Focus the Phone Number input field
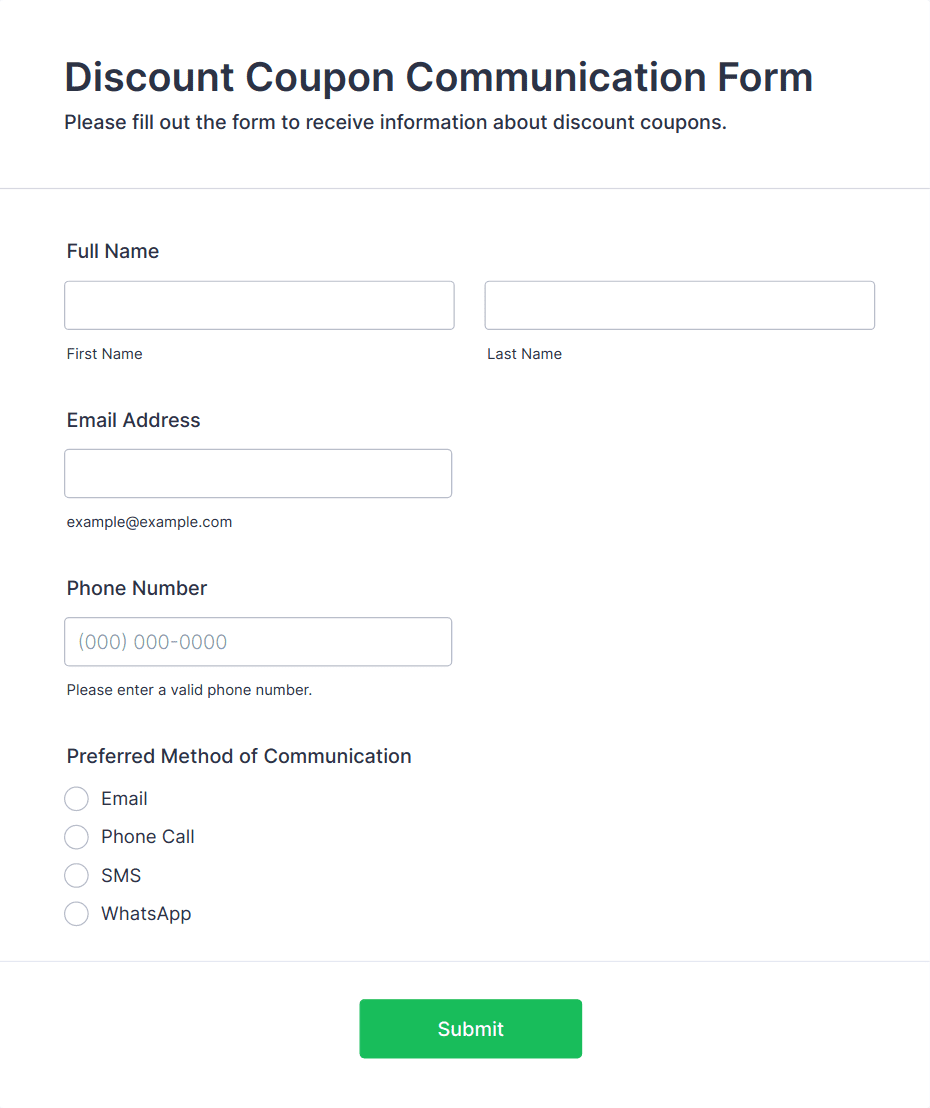930x1108 pixels. click(x=258, y=641)
